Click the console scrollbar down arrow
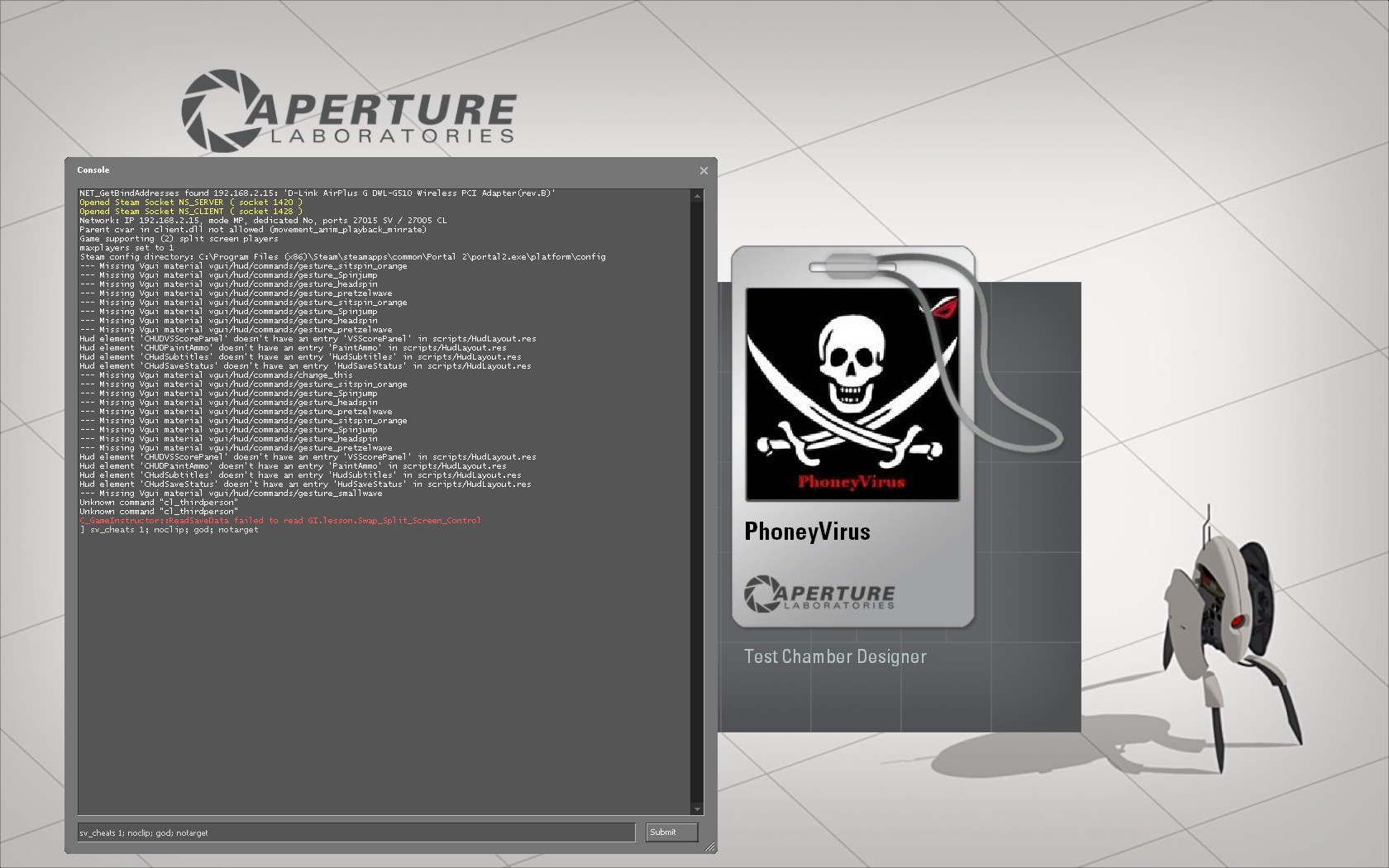 click(697, 809)
